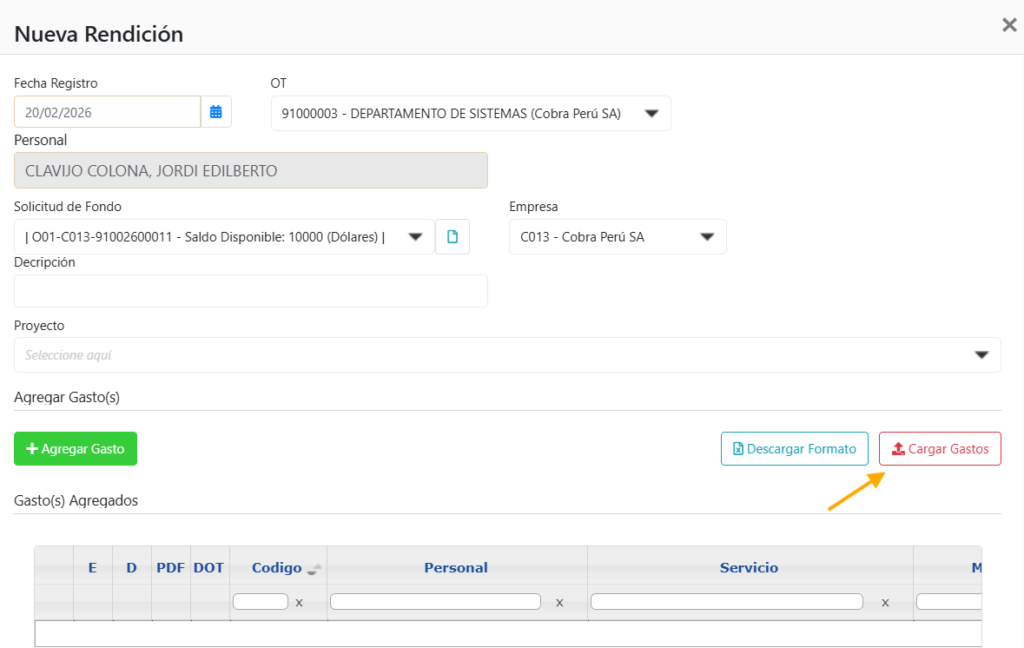Clear the Servicio column filter with x
The image size is (1024, 648).
(x=885, y=603)
